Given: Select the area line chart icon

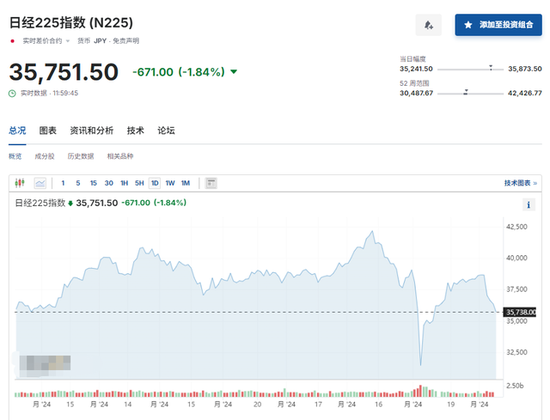Looking at the screenshot, I should pos(40,183).
